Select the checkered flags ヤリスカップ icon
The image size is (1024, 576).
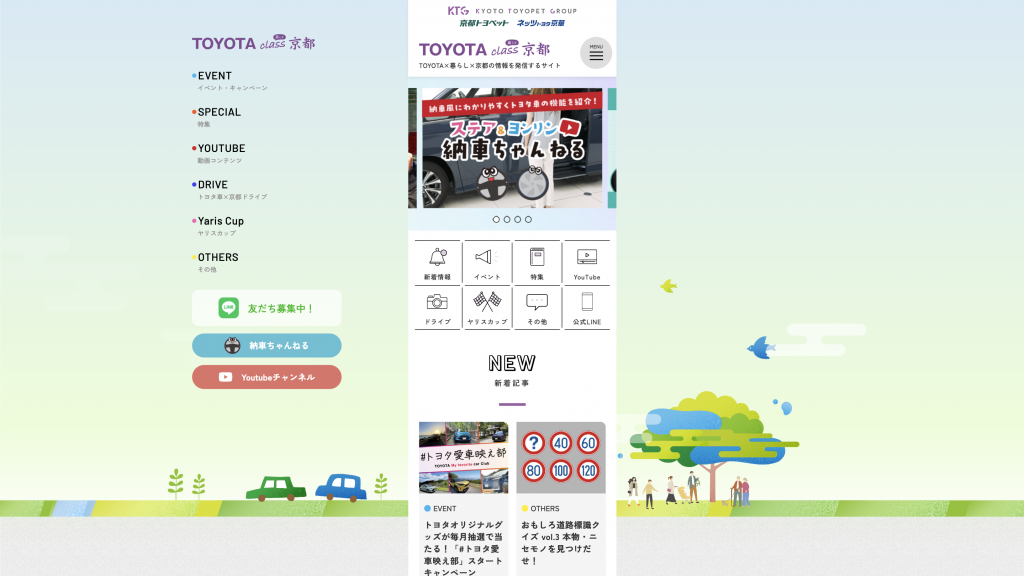tap(486, 307)
